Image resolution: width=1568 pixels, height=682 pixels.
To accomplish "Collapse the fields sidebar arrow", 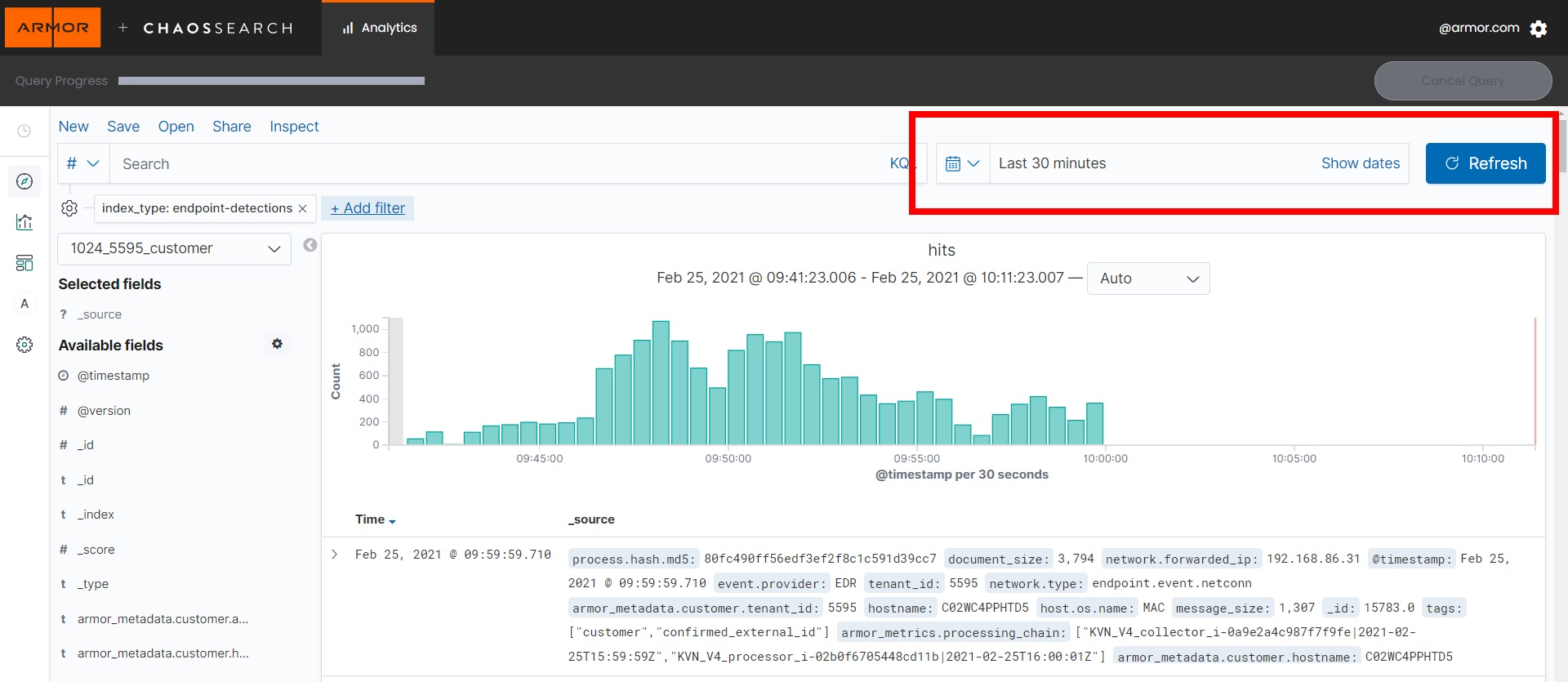I will tap(310, 245).
